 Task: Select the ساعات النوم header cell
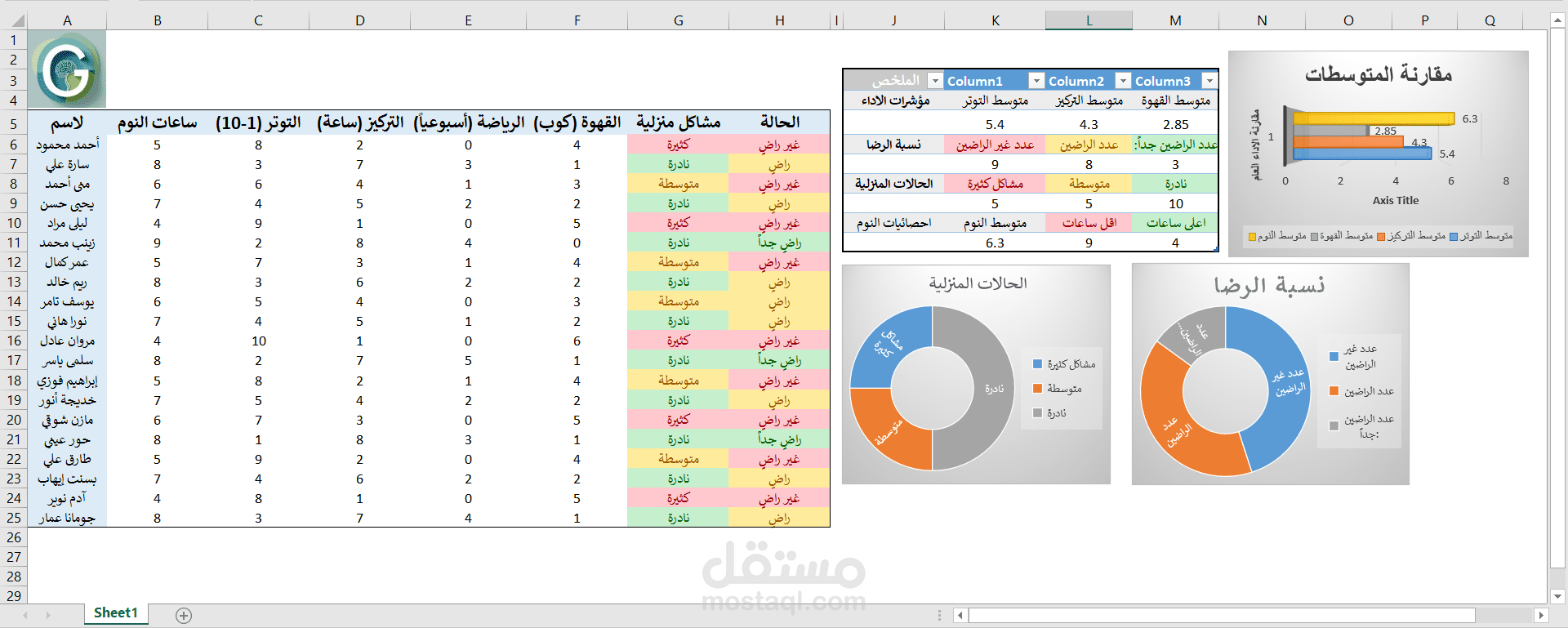pyautogui.click(x=157, y=122)
